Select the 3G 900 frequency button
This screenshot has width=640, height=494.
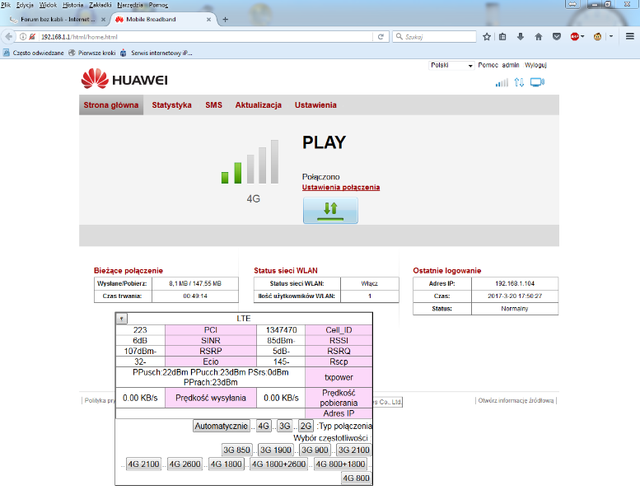click(315, 450)
